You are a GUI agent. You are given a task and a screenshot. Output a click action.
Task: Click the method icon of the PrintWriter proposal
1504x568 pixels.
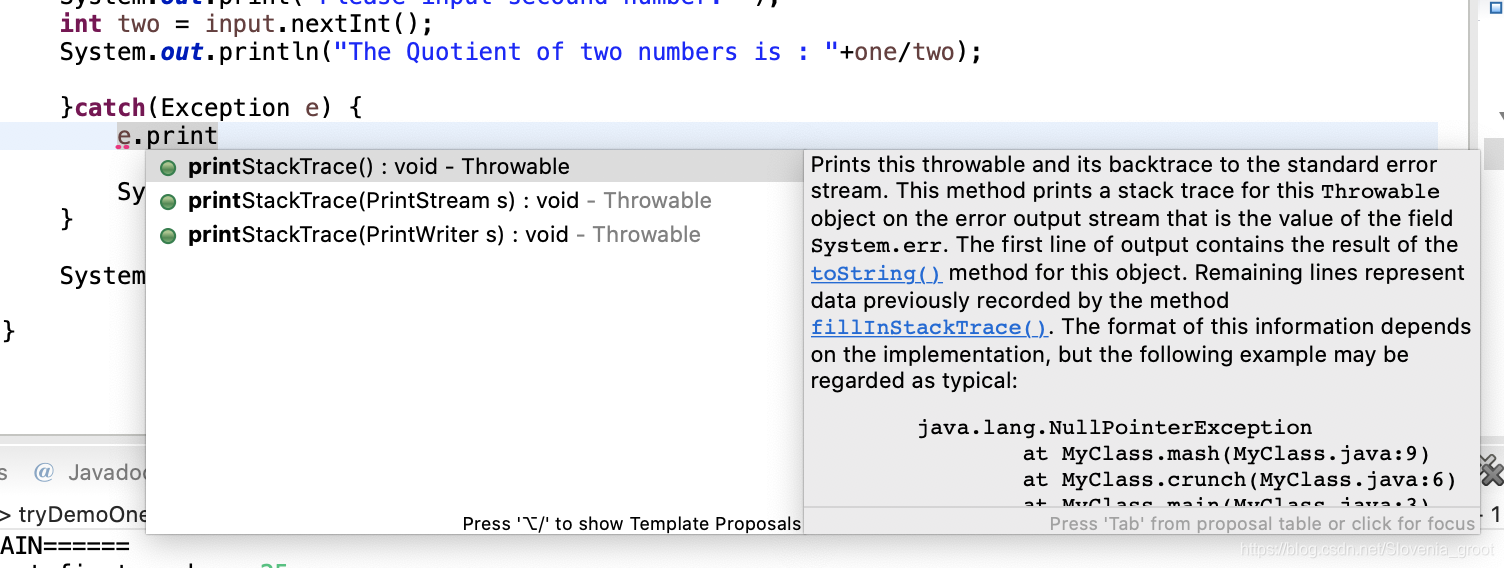tap(168, 236)
